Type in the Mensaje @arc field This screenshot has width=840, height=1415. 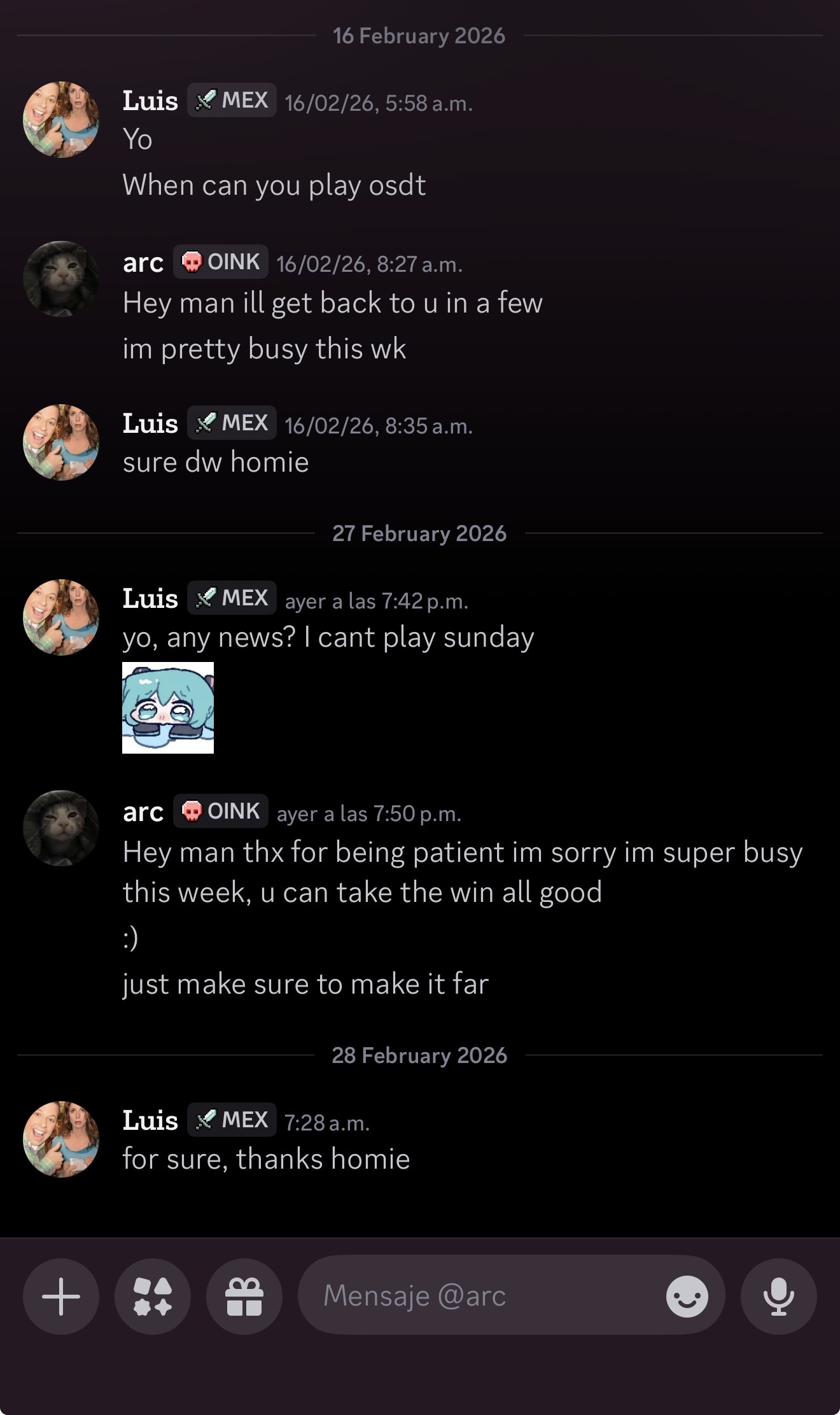(484, 1296)
